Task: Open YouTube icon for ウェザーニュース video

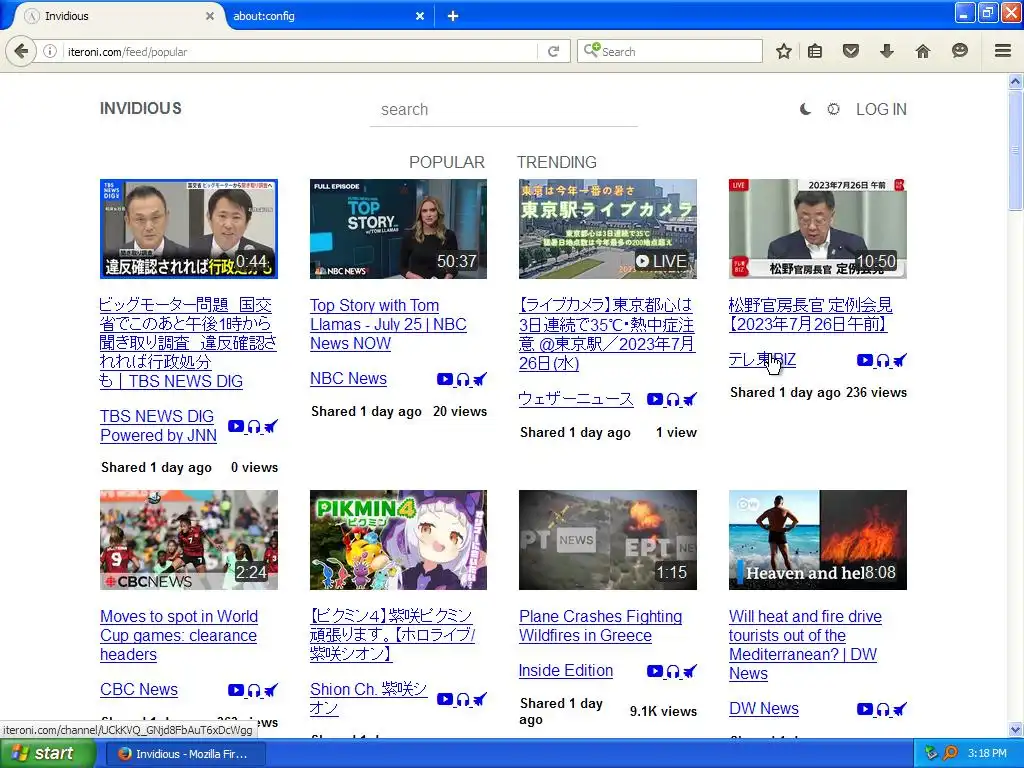Action: pos(655,399)
